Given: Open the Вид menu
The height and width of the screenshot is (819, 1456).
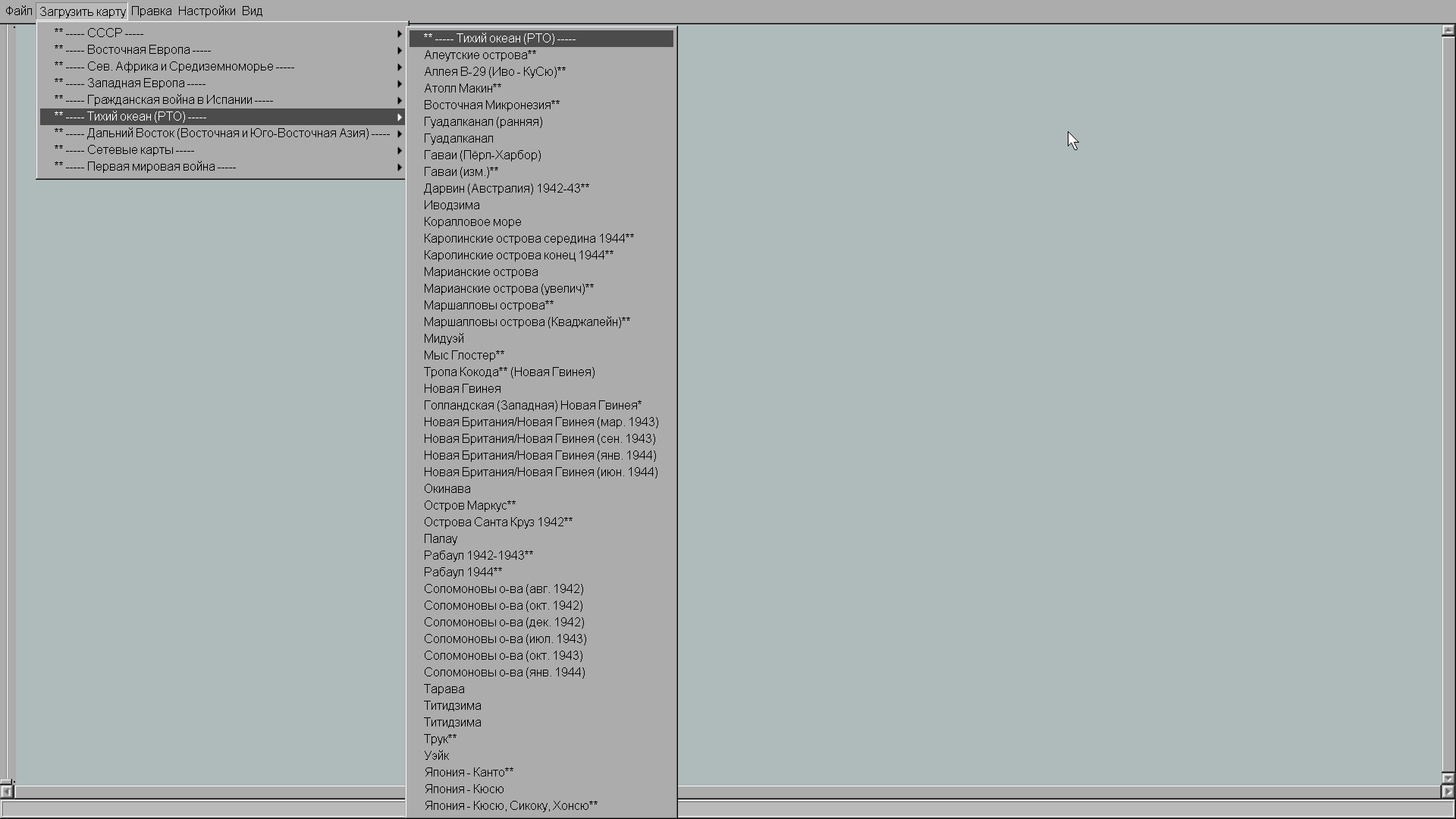Looking at the screenshot, I should (252, 11).
